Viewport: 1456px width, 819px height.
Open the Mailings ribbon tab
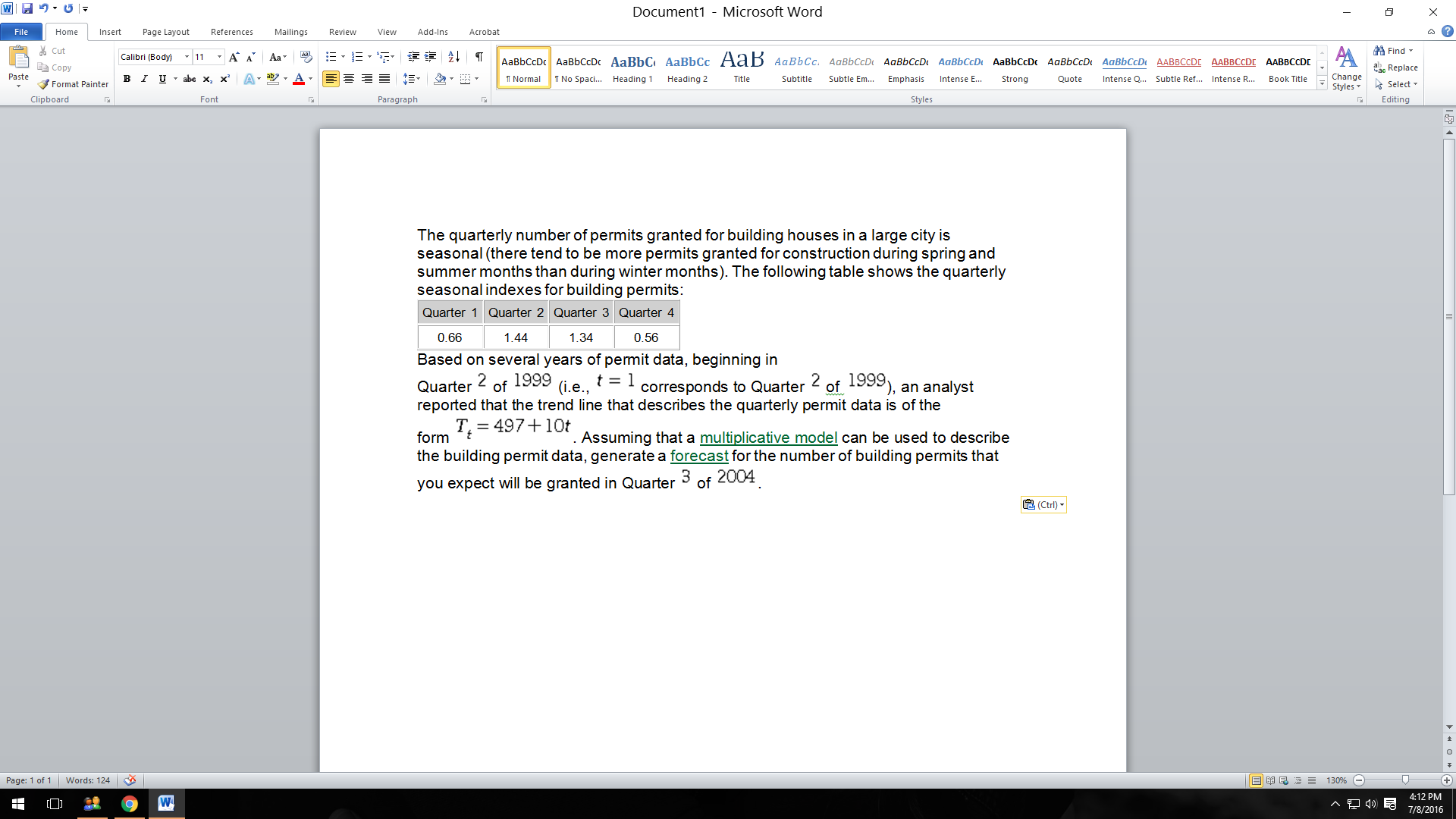[x=290, y=32]
